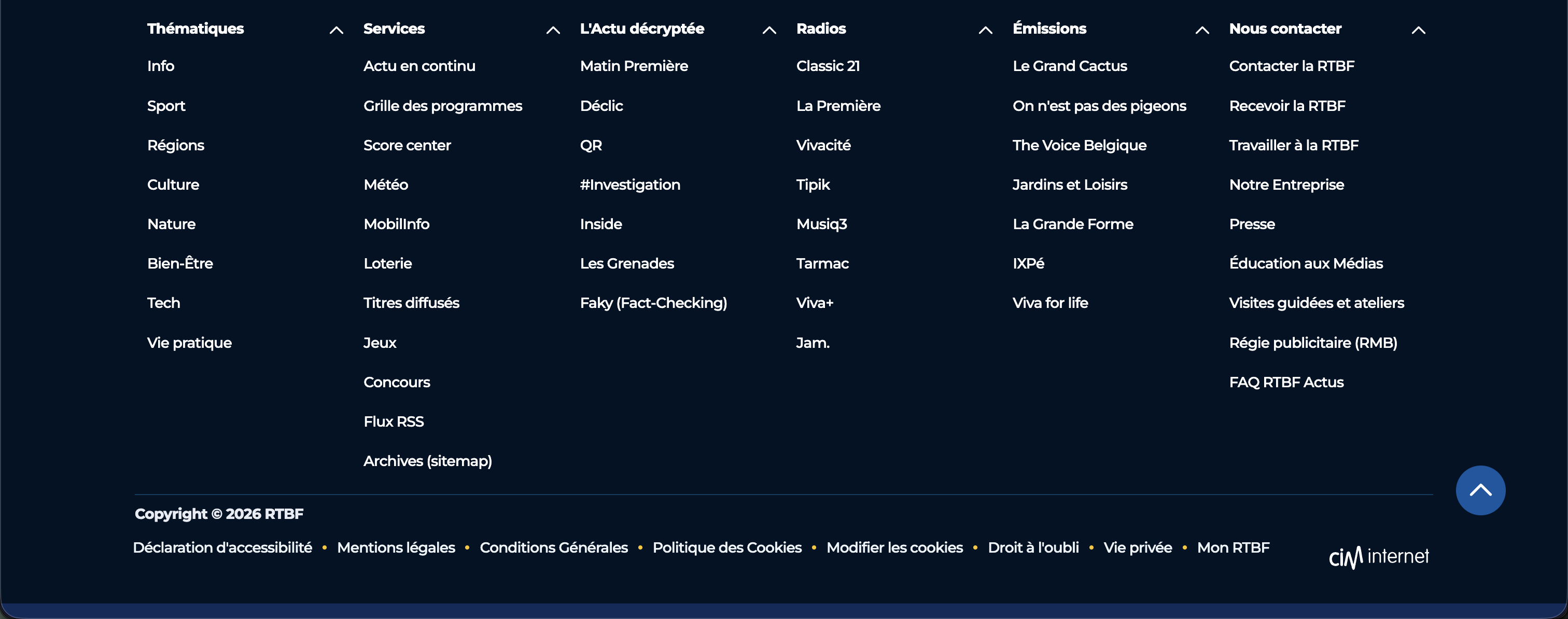
Task: Collapse the L'Actu décryptée chevron
Action: [769, 30]
